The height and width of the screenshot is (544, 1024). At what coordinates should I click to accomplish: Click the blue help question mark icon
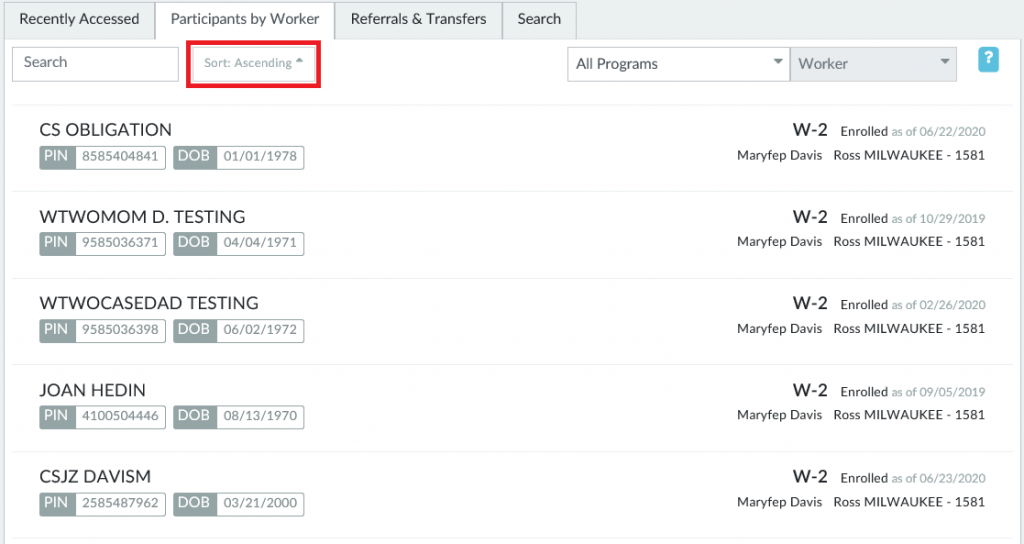(988, 60)
